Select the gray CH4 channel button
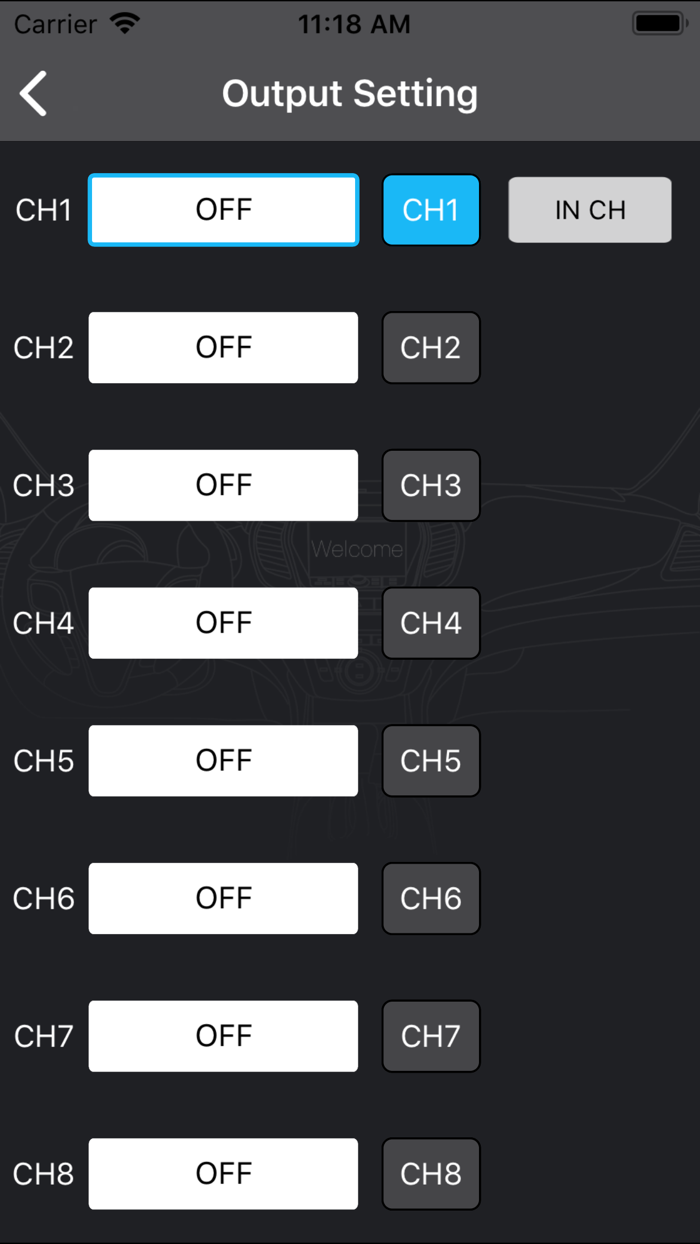 (x=431, y=623)
